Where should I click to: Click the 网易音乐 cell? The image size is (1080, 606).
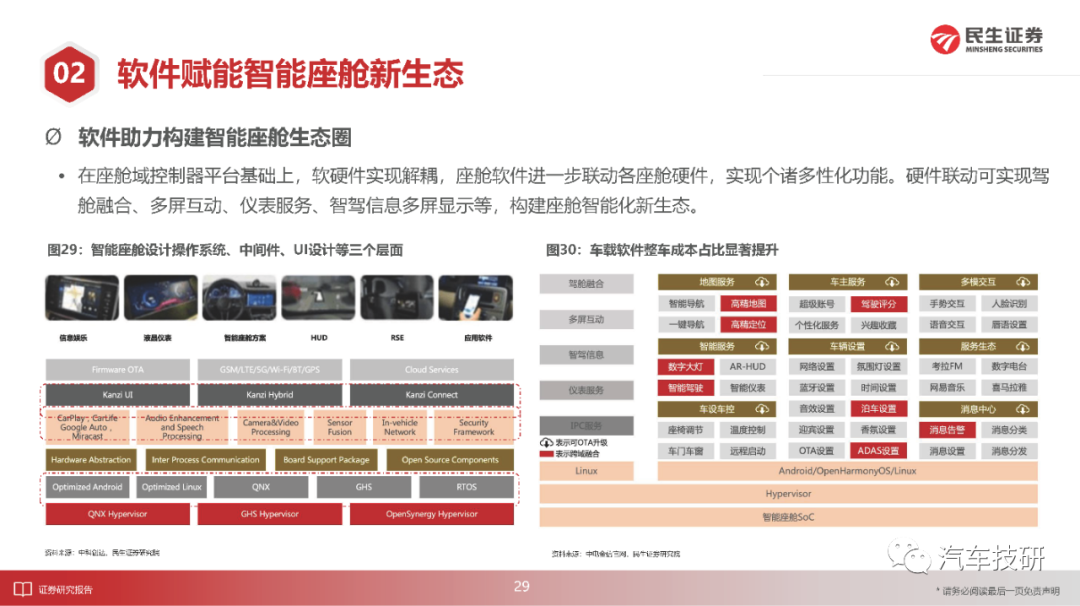(x=947, y=388)
